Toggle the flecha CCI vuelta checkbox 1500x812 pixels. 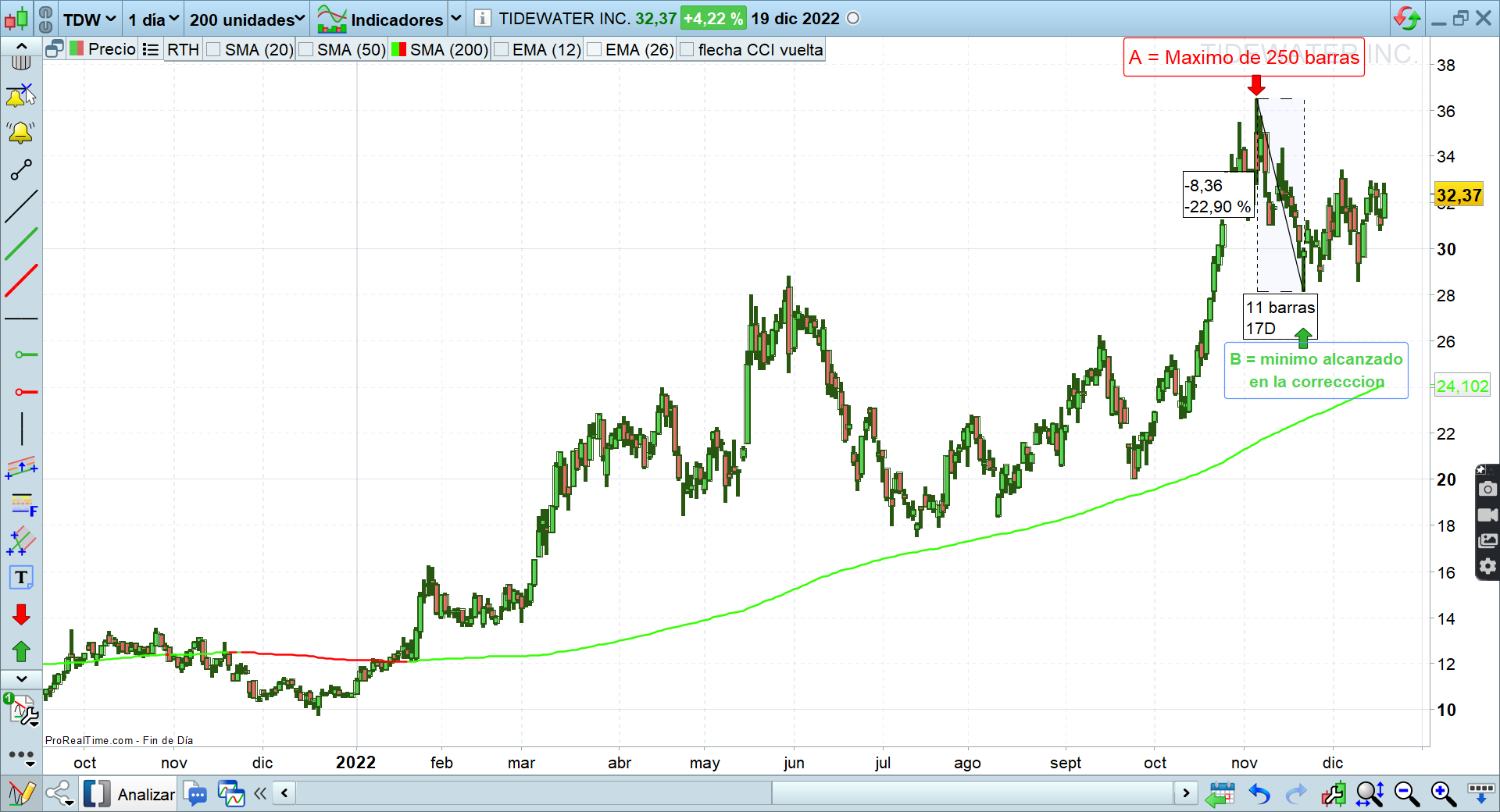[x=687, y=49]
